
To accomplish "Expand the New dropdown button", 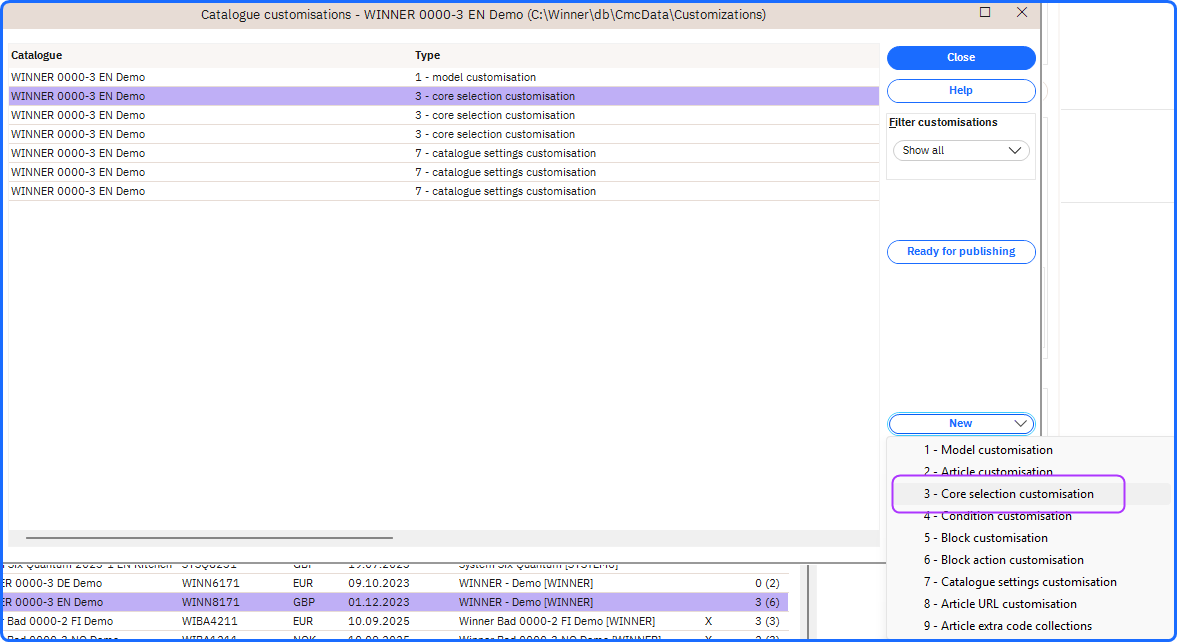I will pos(961,423).
